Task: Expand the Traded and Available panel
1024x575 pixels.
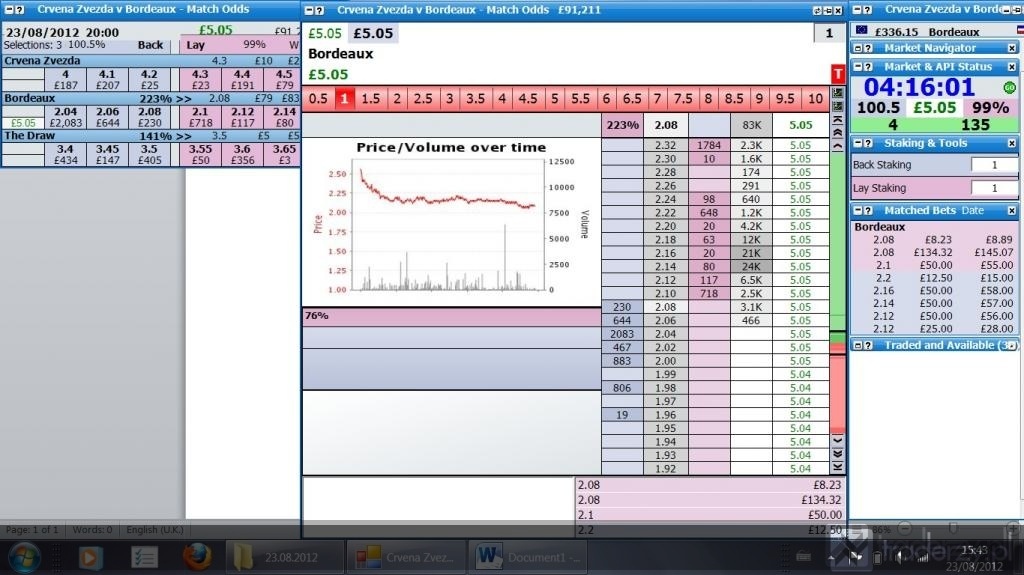Action: click(858, 345)
